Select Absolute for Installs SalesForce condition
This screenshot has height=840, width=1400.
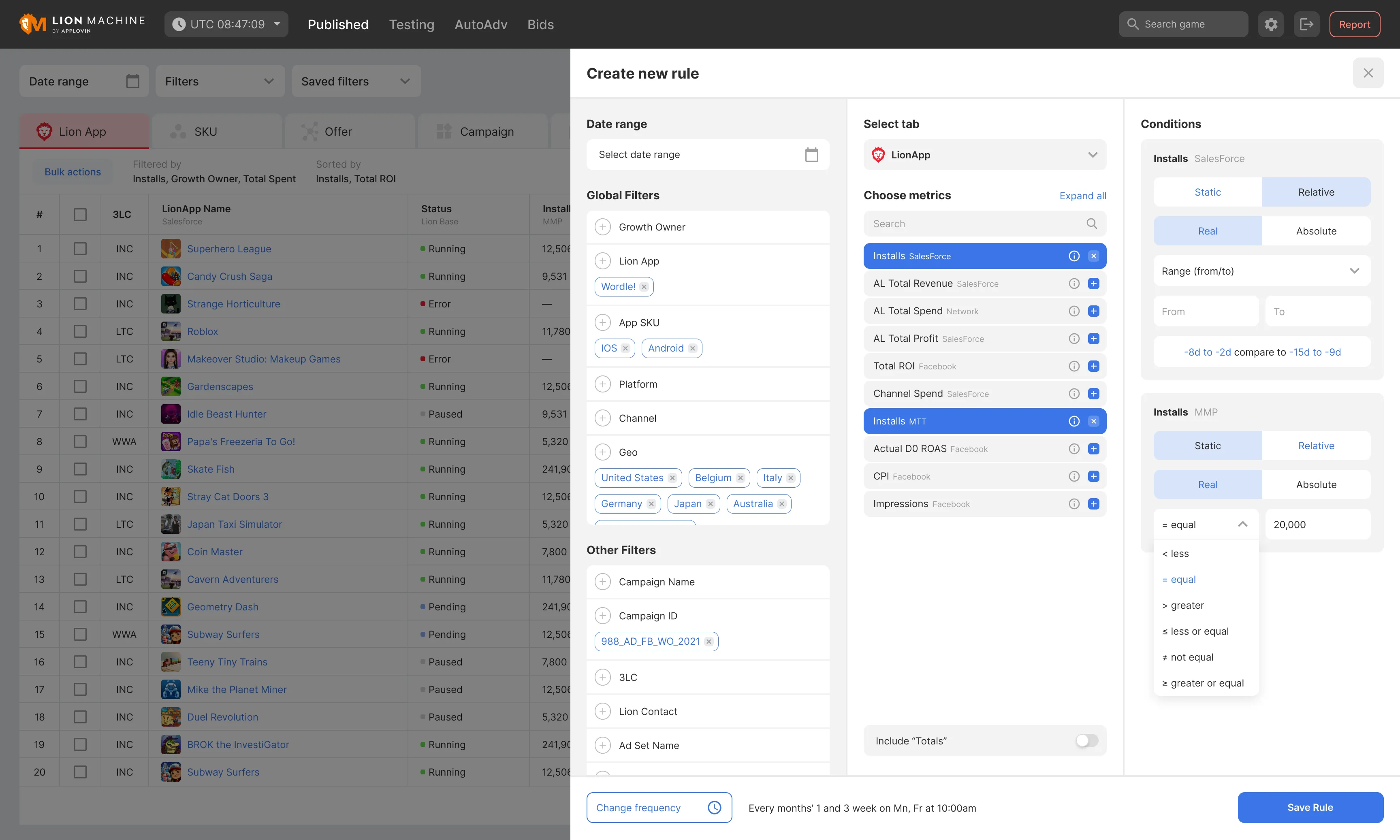click(1316, 231)
